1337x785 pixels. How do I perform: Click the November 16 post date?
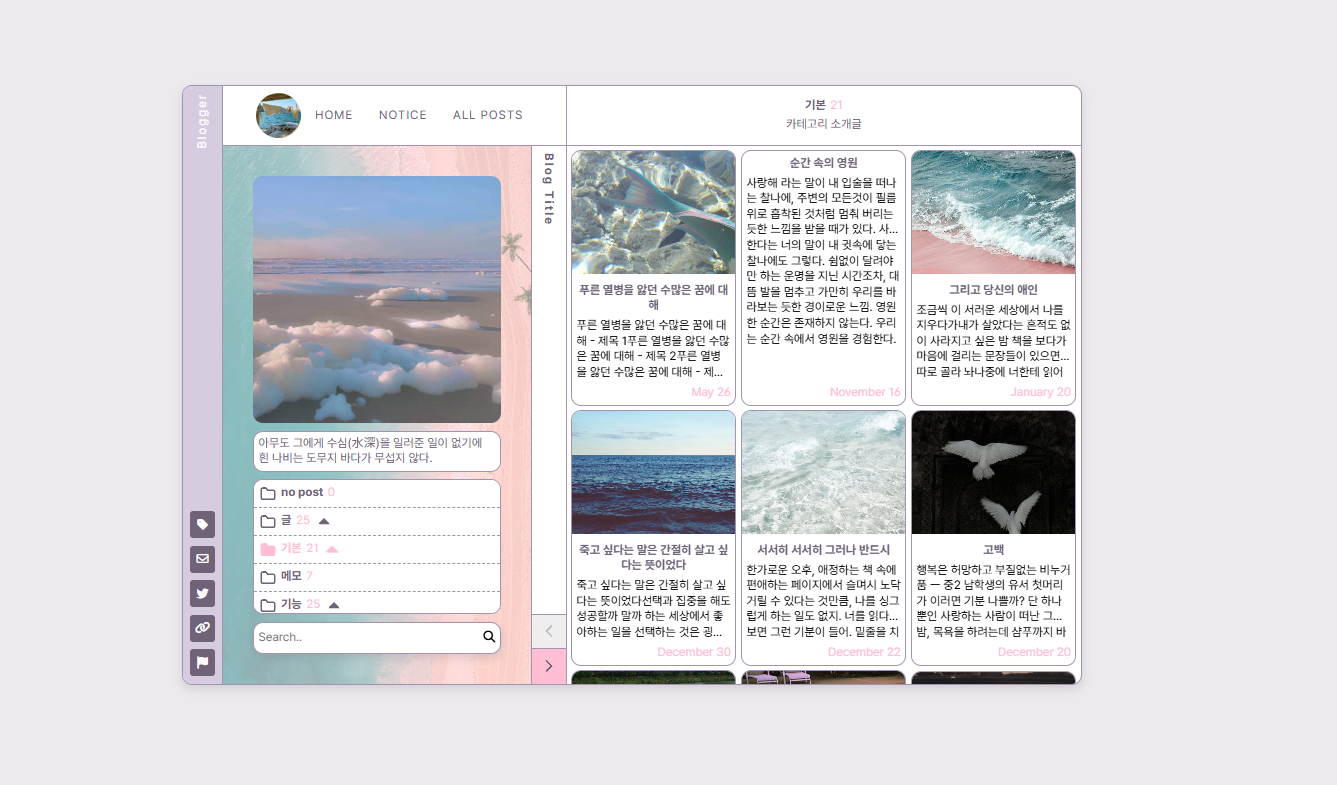point(865,392)
